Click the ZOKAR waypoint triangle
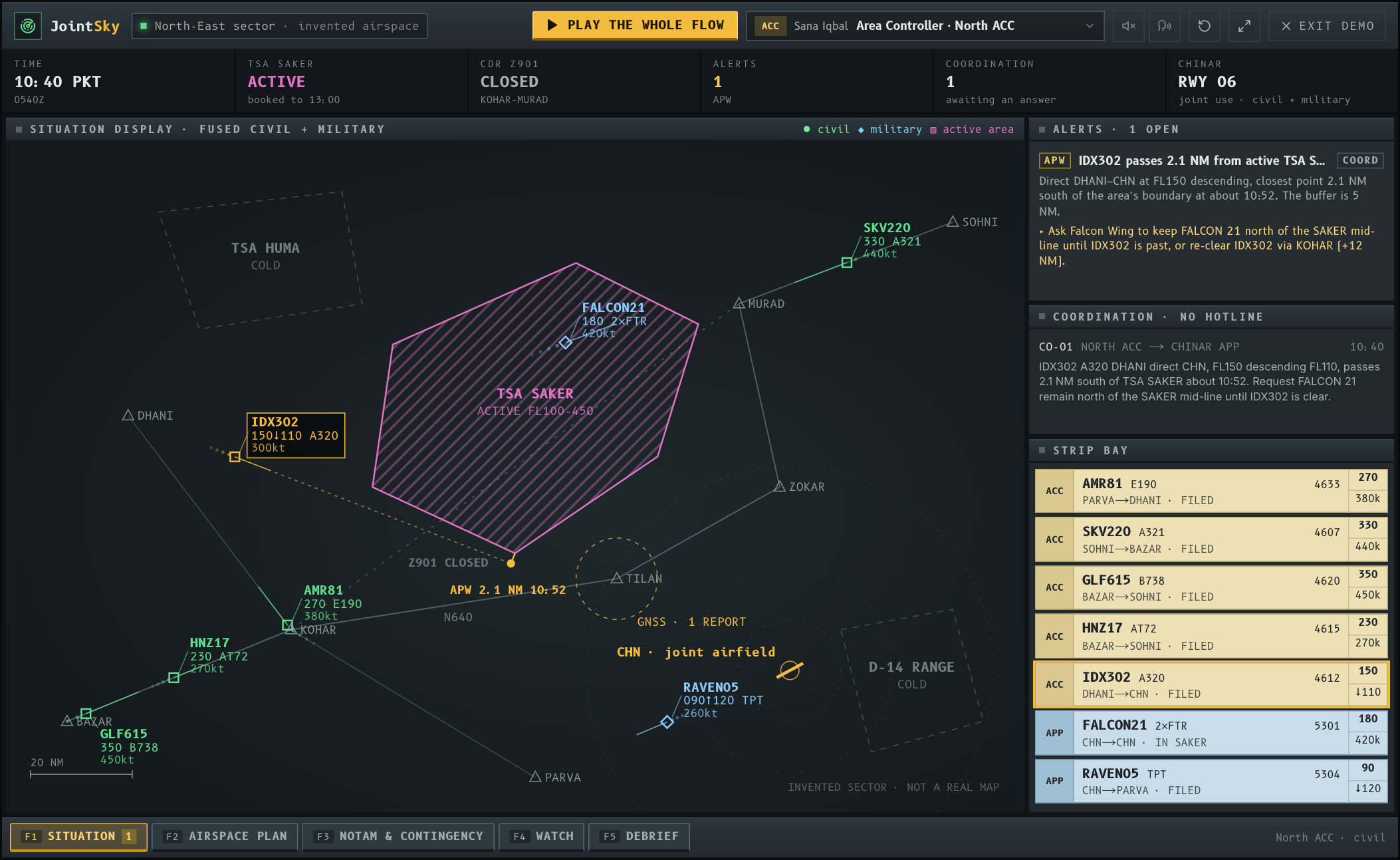Viewport: 1400px width, 860px height. click(780, 486)
